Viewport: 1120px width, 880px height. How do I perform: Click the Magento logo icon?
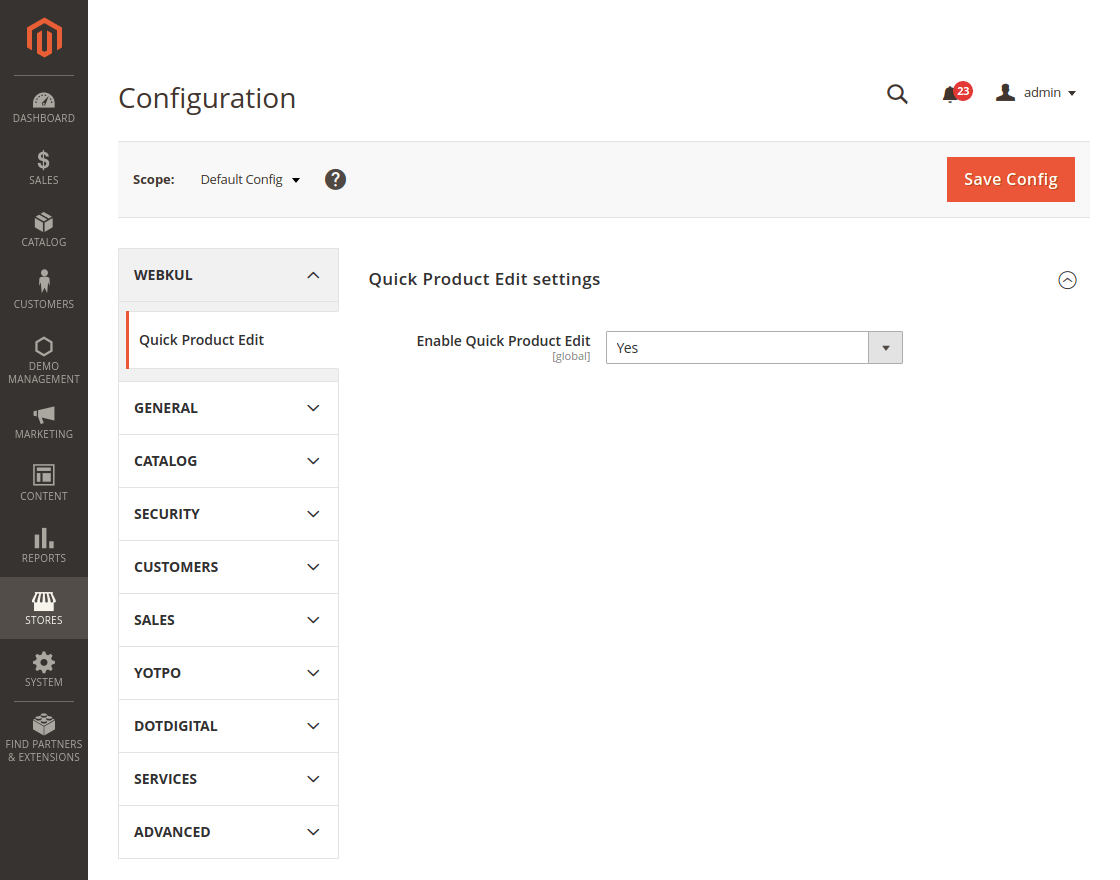click(x=44, y=37)
